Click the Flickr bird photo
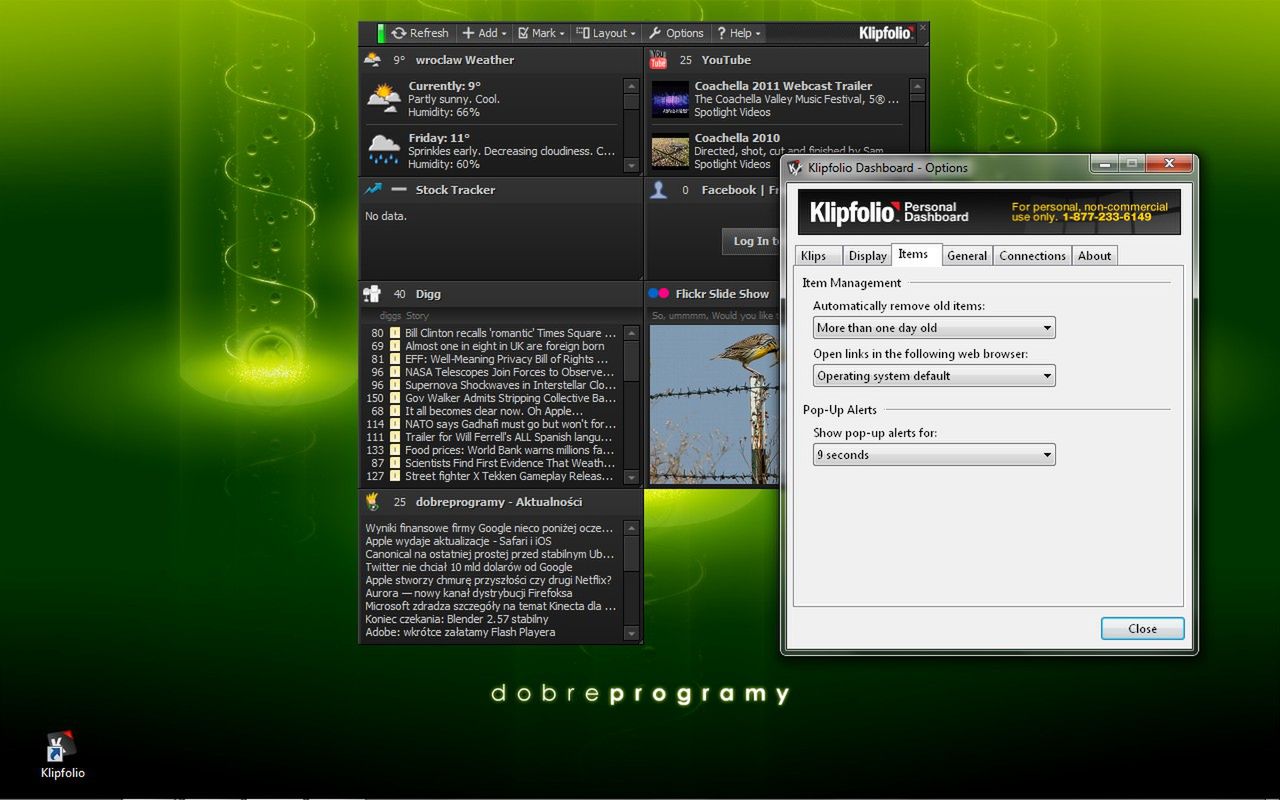The height and width of the screenshot is (800, 1280). pos(714,404)
